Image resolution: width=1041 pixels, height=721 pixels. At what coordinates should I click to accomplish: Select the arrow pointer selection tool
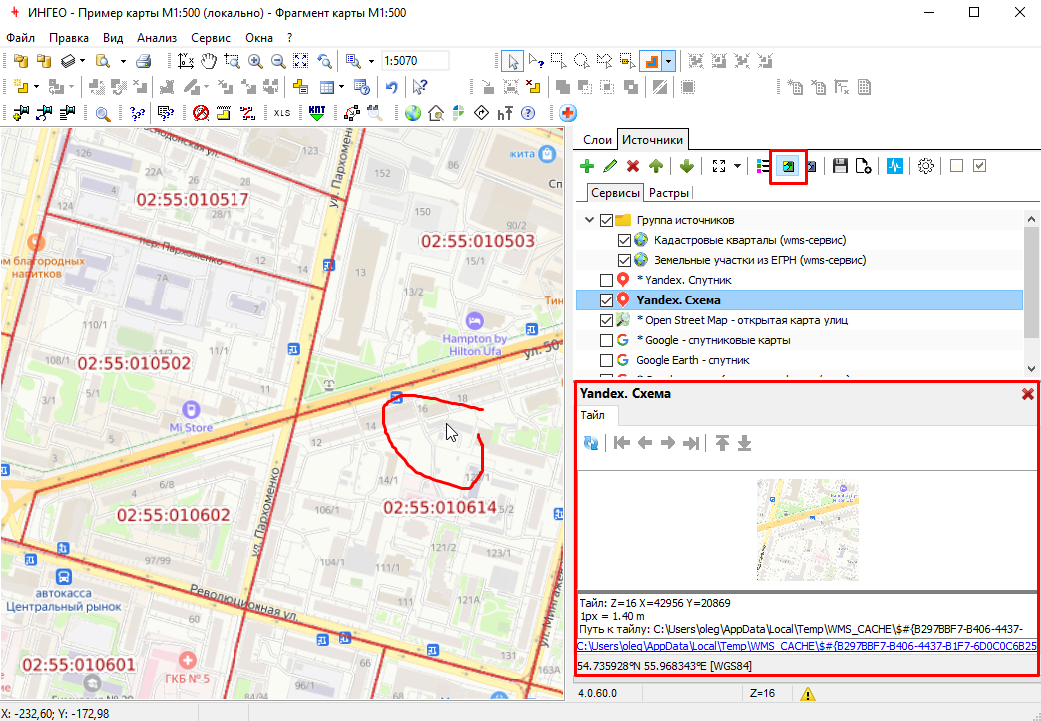[512, 61]
